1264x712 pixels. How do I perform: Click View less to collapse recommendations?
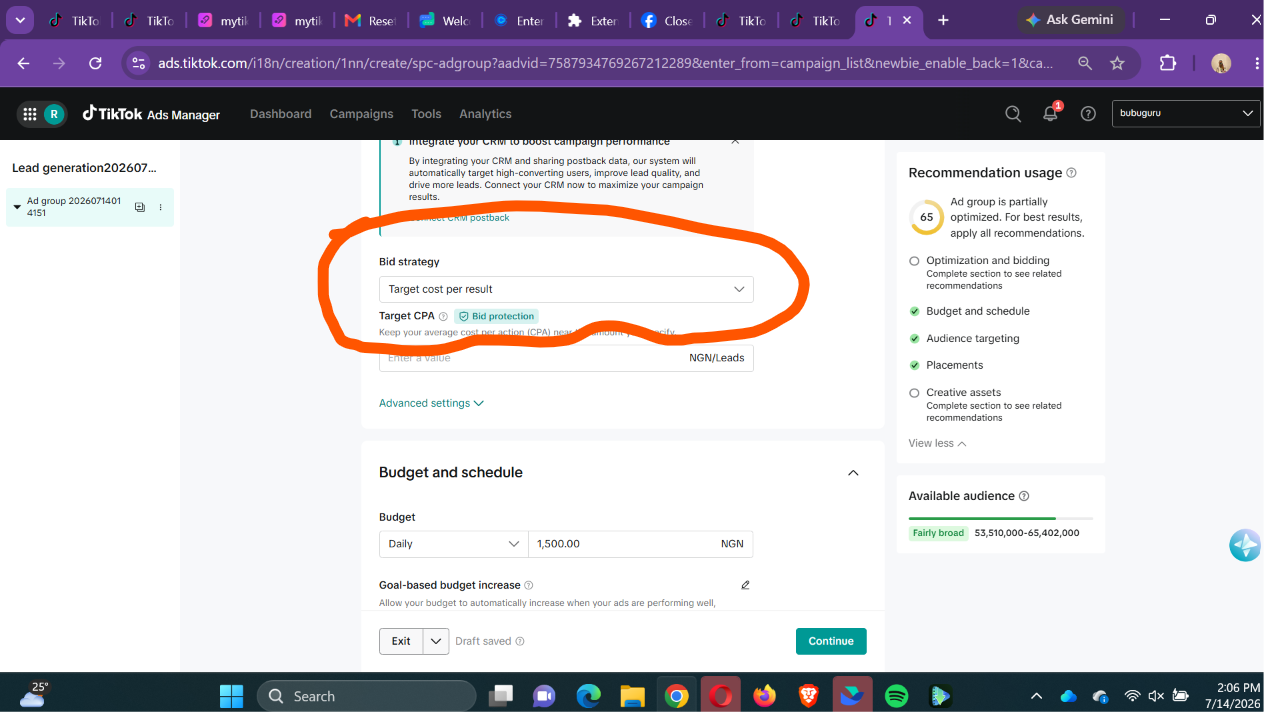pyautogui.click(x=937, y=443)
